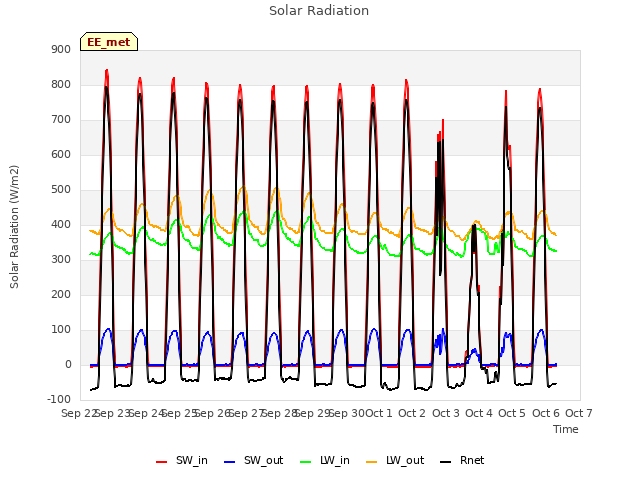Click the 200 y-axis tick label
The image size is (640, 480).
pos(61,294)
